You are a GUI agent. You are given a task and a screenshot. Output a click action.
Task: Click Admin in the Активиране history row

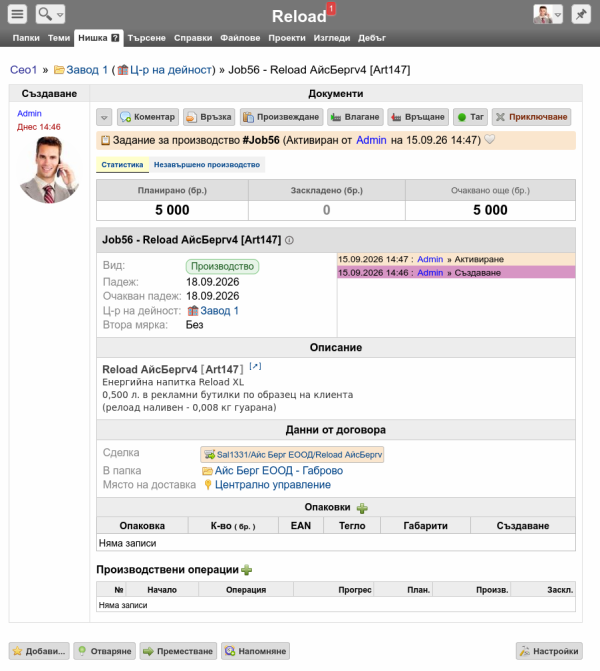430,259
